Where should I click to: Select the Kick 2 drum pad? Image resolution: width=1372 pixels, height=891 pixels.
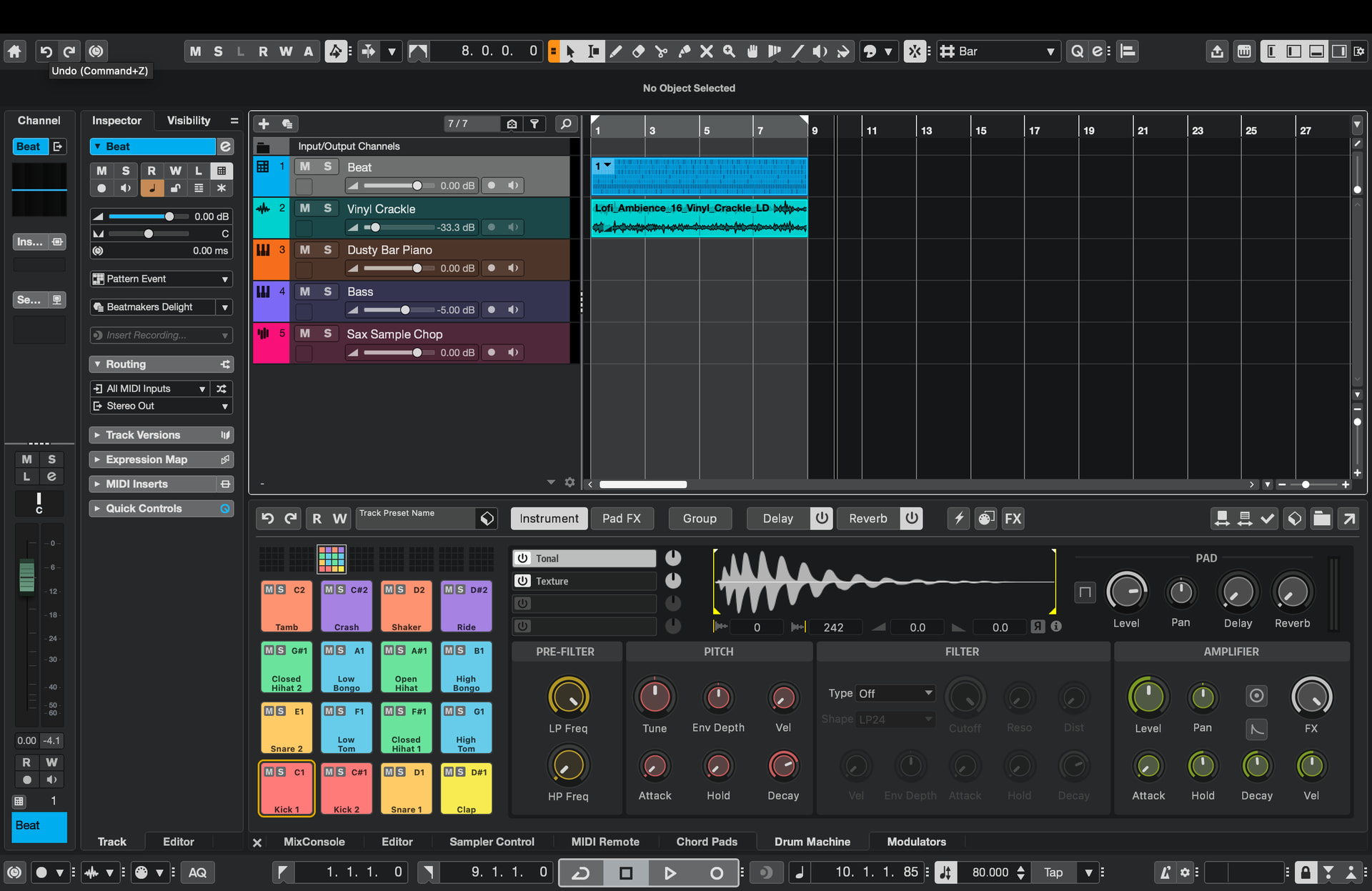tap(347, 789)
